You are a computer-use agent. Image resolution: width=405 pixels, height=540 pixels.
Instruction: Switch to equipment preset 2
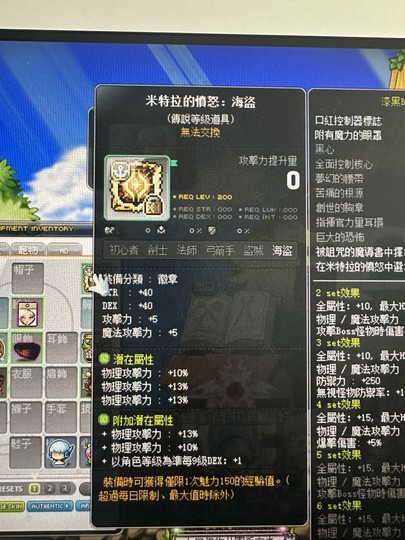click(50, 488)
